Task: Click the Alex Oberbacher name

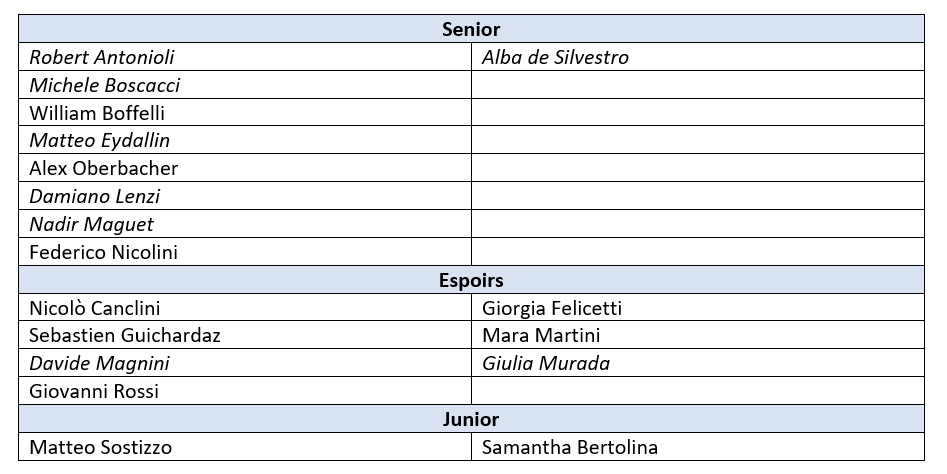Action: [x=103, y=168]
